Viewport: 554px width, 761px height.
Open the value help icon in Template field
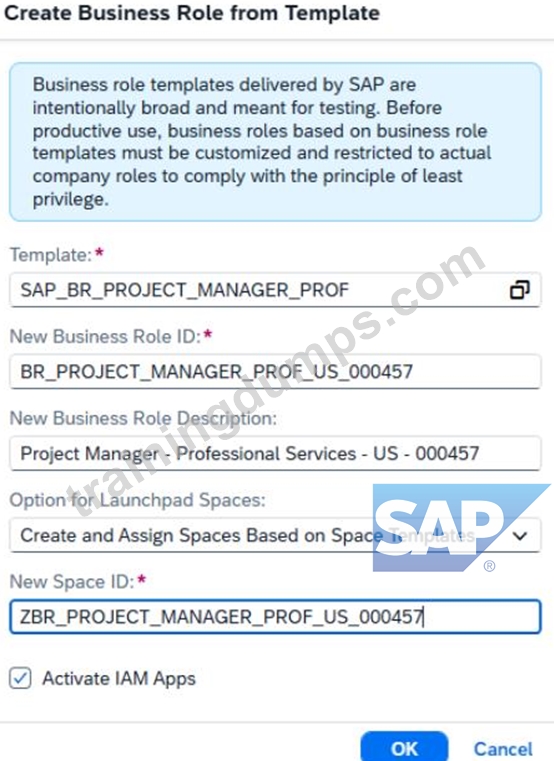[520, 290]
